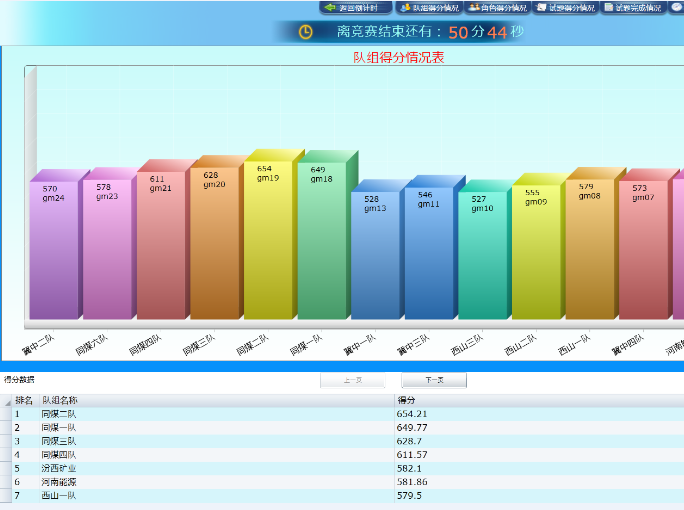Screen dimensions: 684x510
Task: Click the red chart title 队组得分情况表
Action: (398, 58)
